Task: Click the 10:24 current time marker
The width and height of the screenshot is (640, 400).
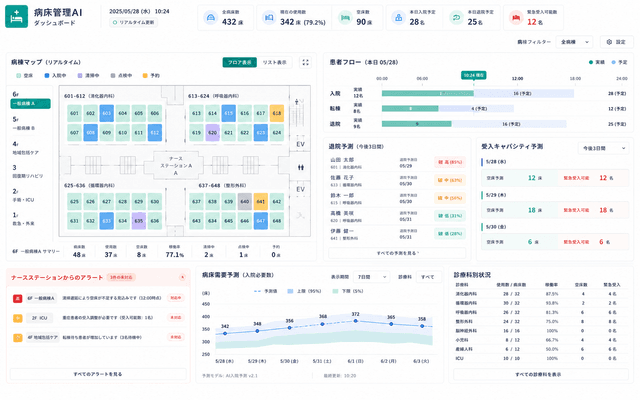Action: [x=473, y=75]
